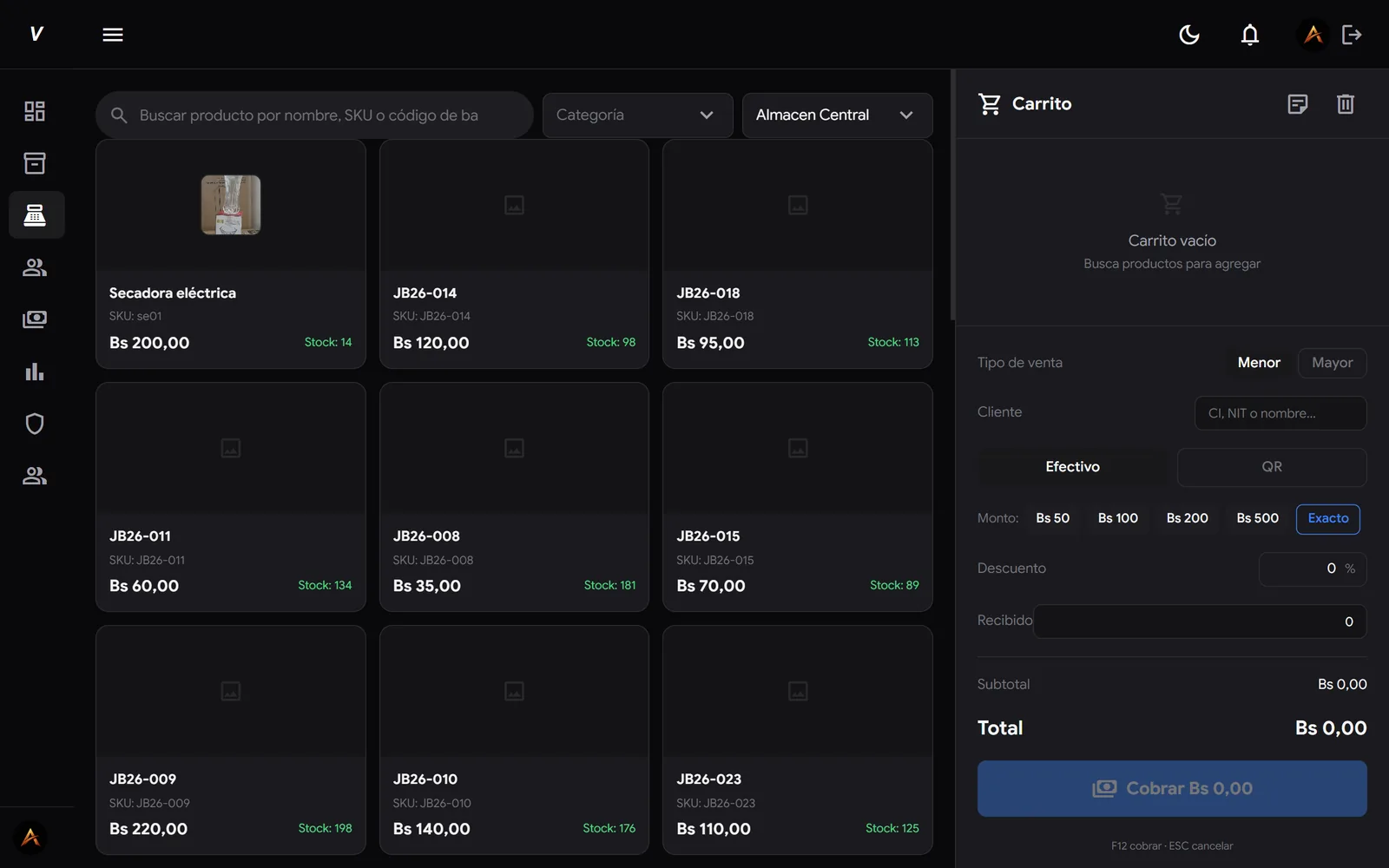1389x868 pixels.
Task: Expand the Categoría dropdown
Action: pos(638,115)
